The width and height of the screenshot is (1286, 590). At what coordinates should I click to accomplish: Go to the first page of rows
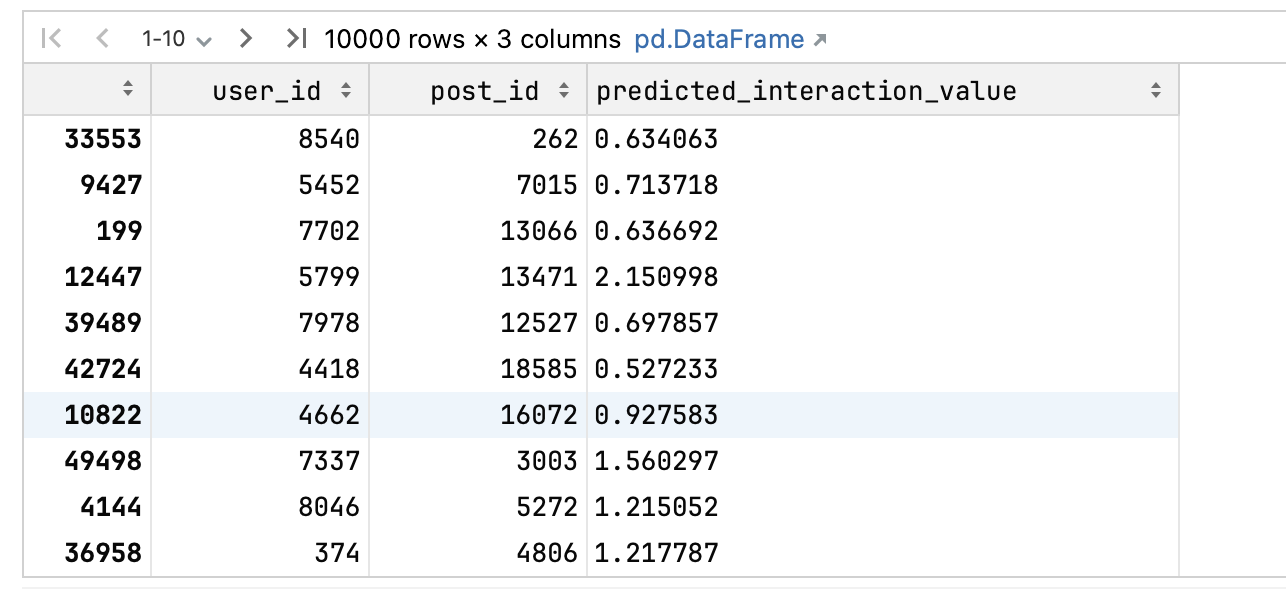click(52, 39)
